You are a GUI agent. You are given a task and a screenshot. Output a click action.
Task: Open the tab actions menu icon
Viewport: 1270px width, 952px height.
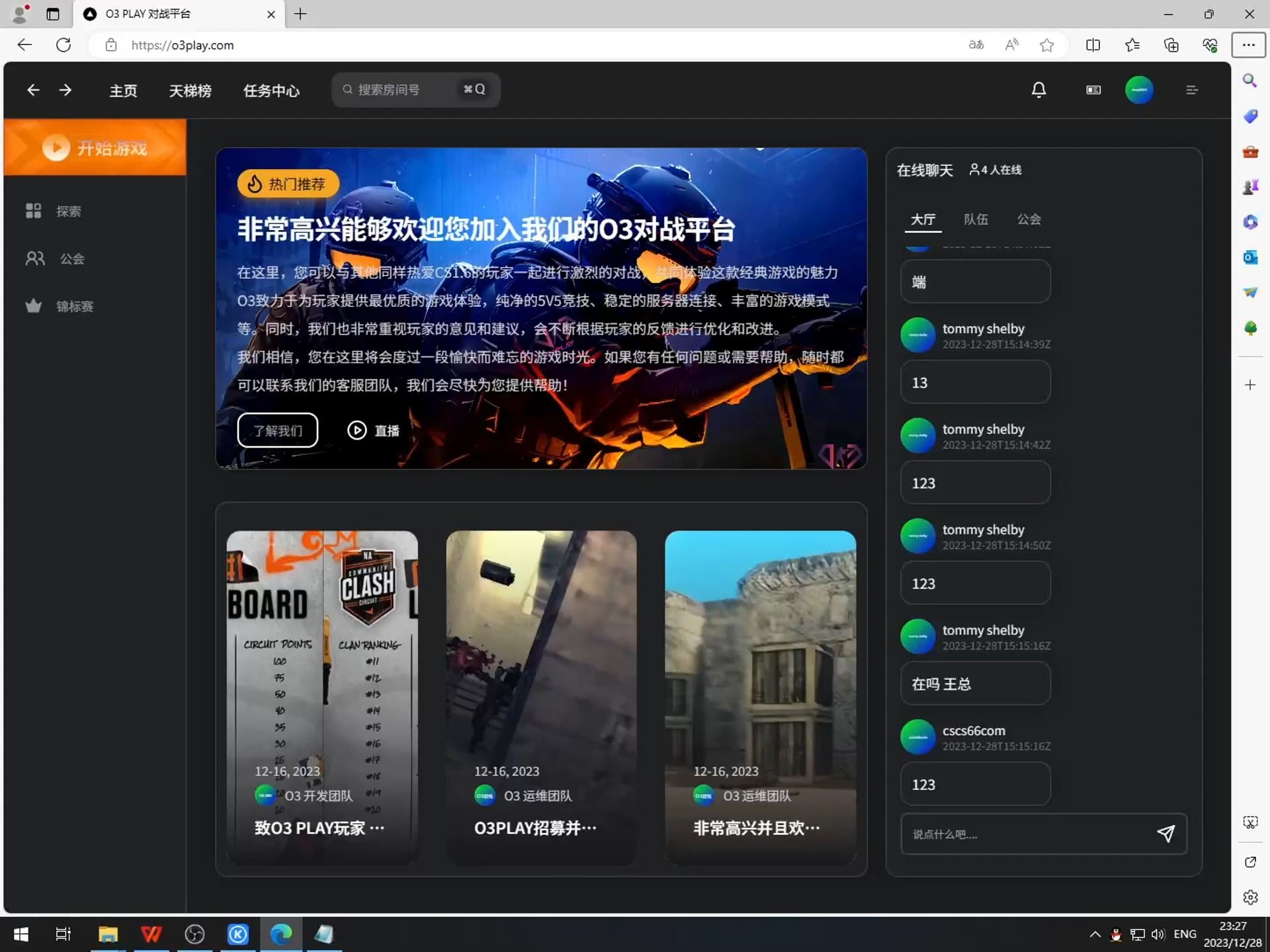point(53,14)
